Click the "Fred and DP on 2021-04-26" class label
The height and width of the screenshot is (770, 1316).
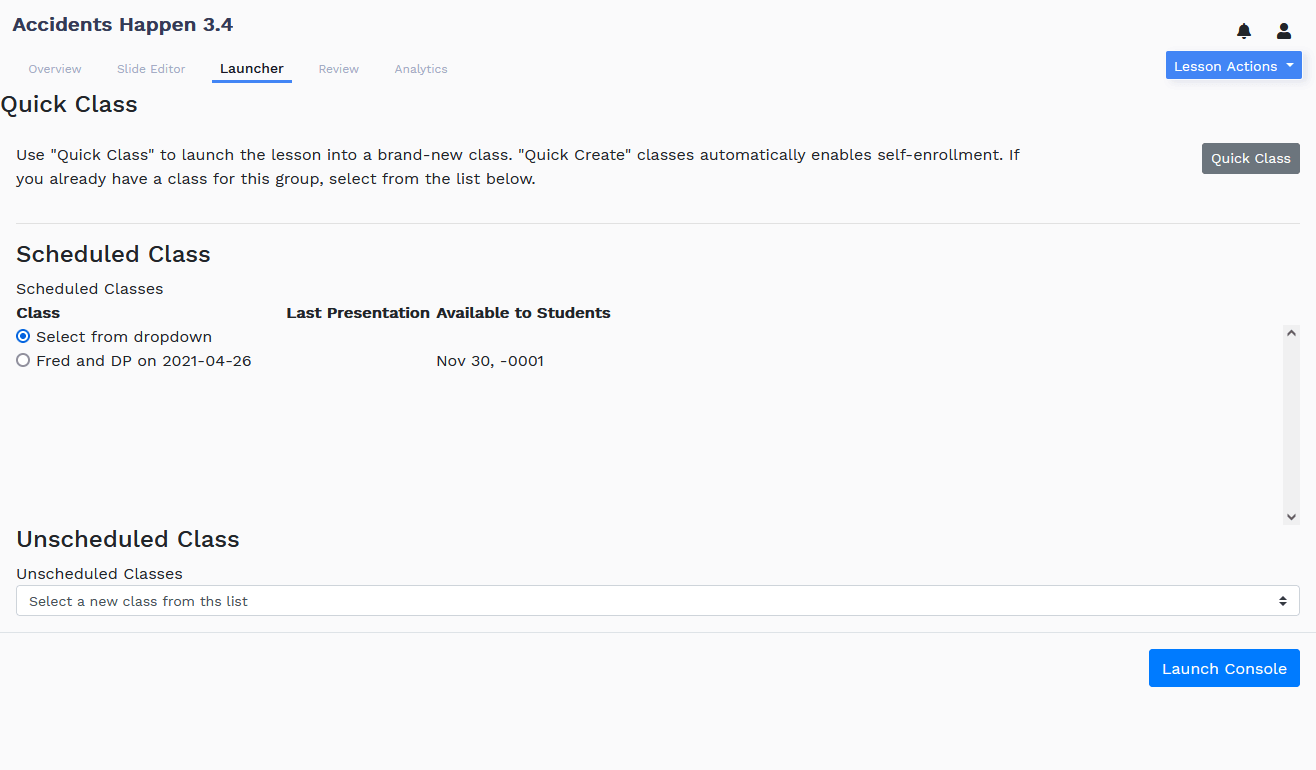pos(144,361)
